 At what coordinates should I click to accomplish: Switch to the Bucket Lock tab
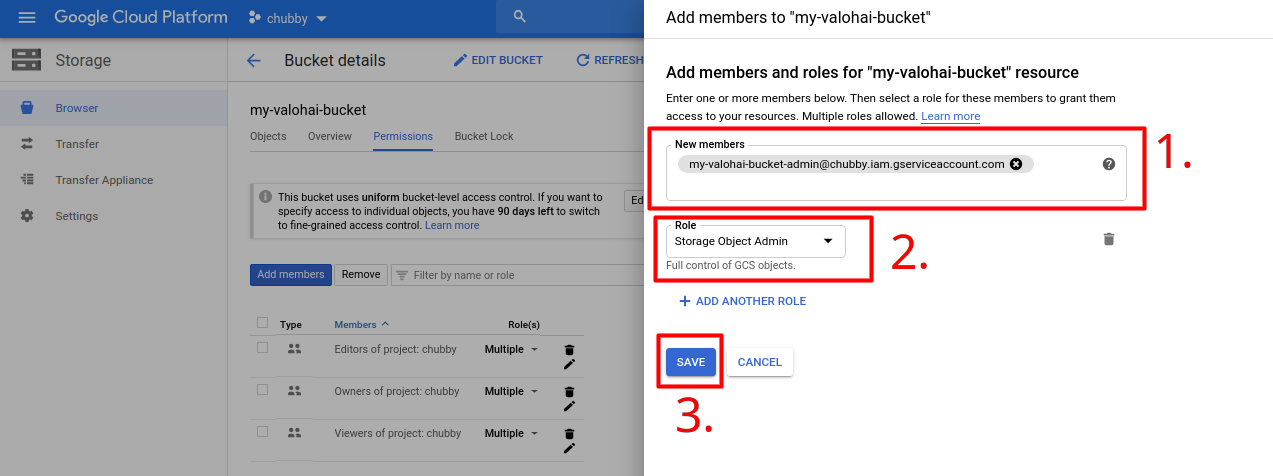pos(484,136)
